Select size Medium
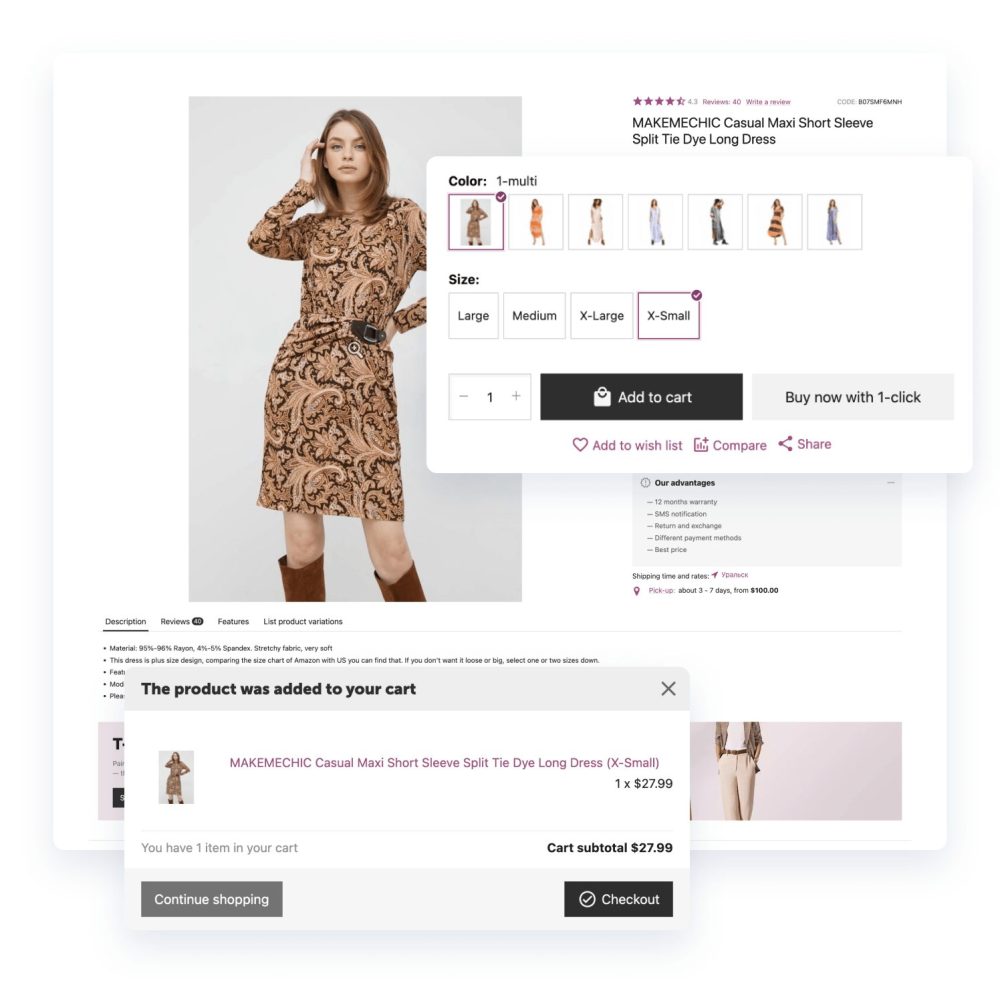This screenshot has width=1000, height=993. [x=534, y=316]
